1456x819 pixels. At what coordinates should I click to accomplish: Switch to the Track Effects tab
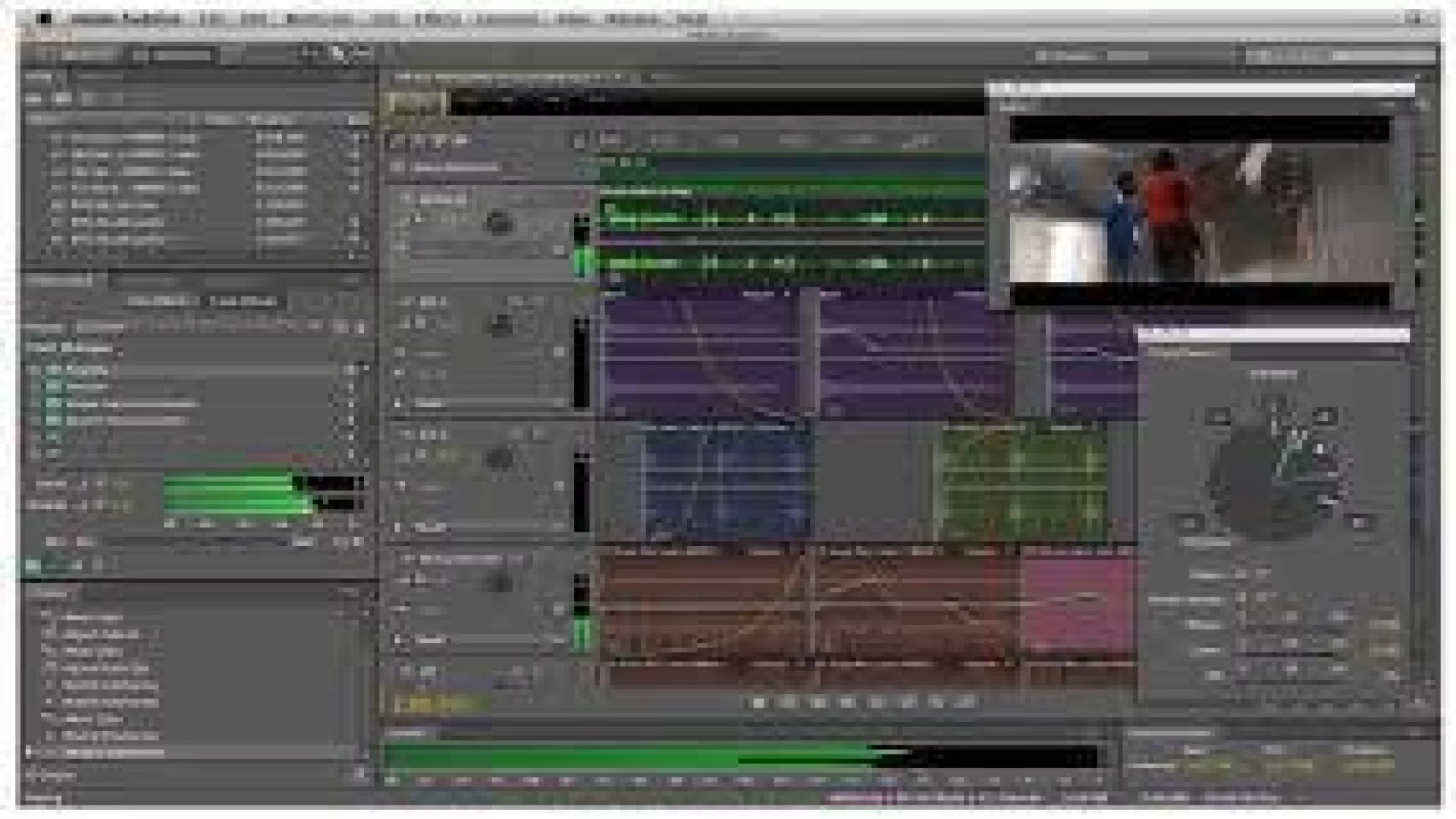coord(243,301)
